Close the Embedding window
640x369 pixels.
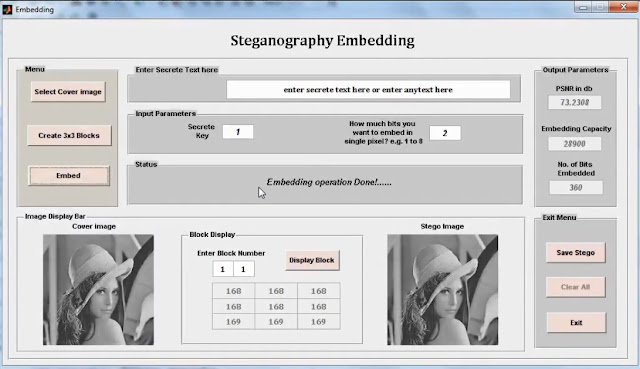coord(623,7)
